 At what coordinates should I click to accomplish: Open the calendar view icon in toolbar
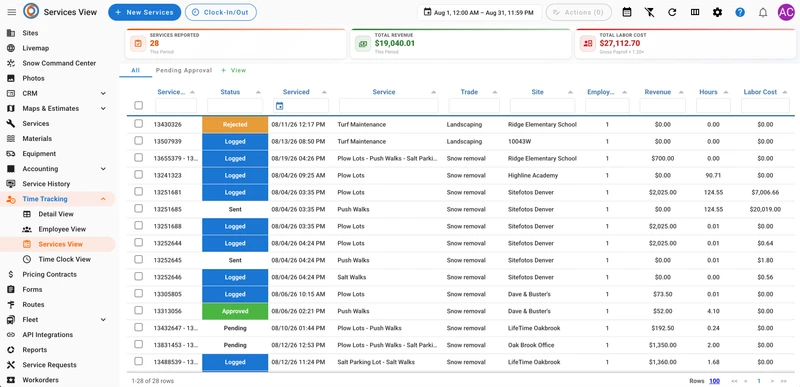pos(627,12)
